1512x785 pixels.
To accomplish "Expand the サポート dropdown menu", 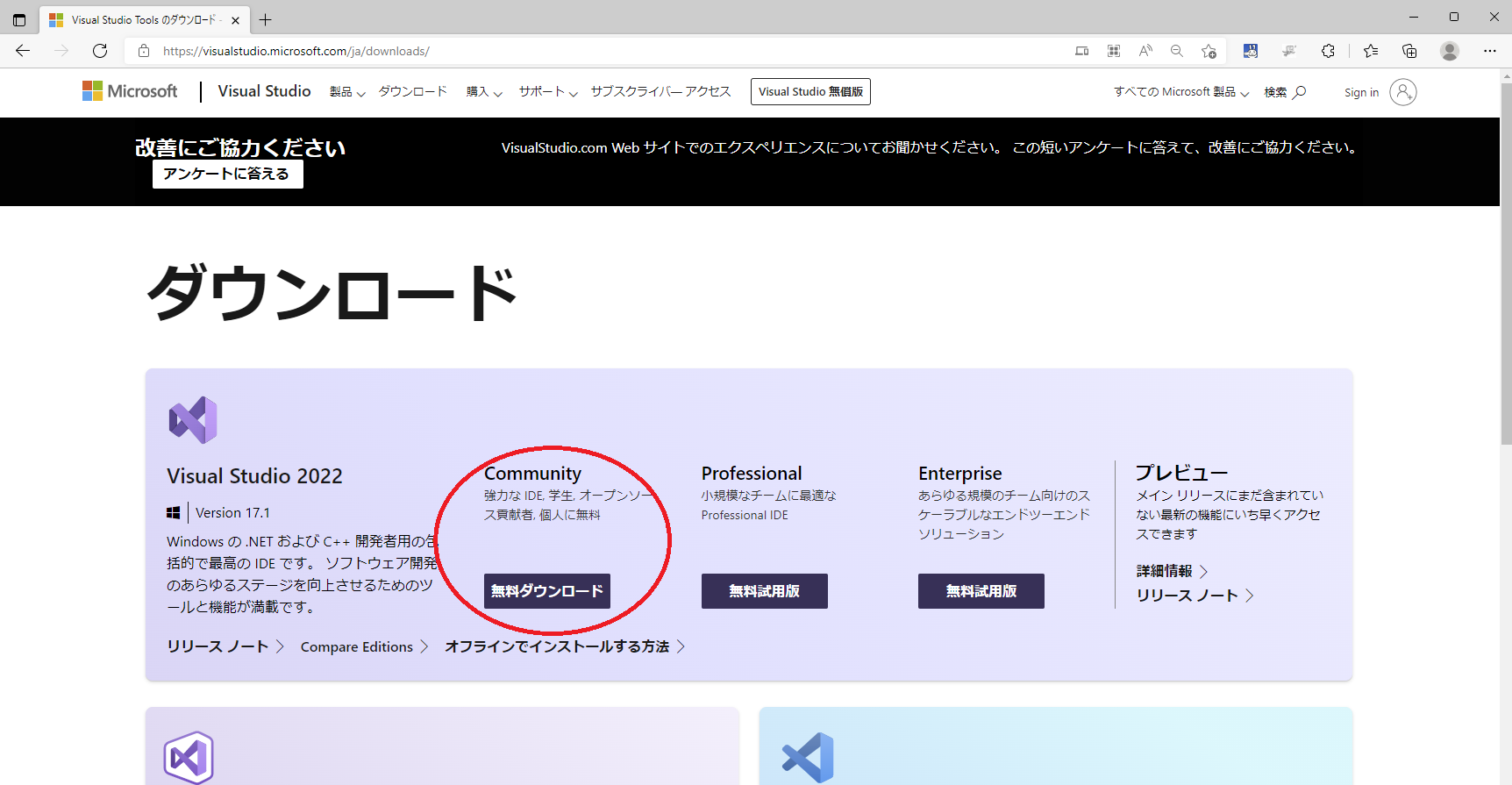I will [548, 92].
